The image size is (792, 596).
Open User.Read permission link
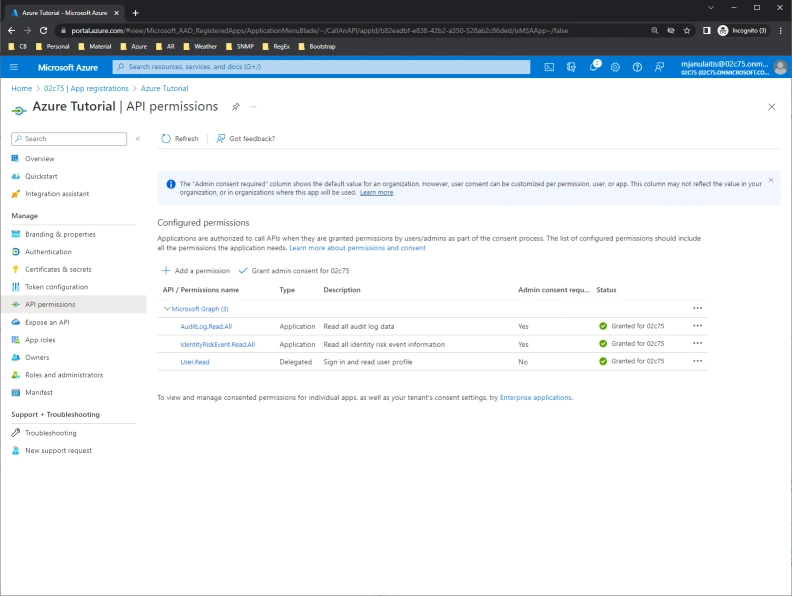pos(195,362)
